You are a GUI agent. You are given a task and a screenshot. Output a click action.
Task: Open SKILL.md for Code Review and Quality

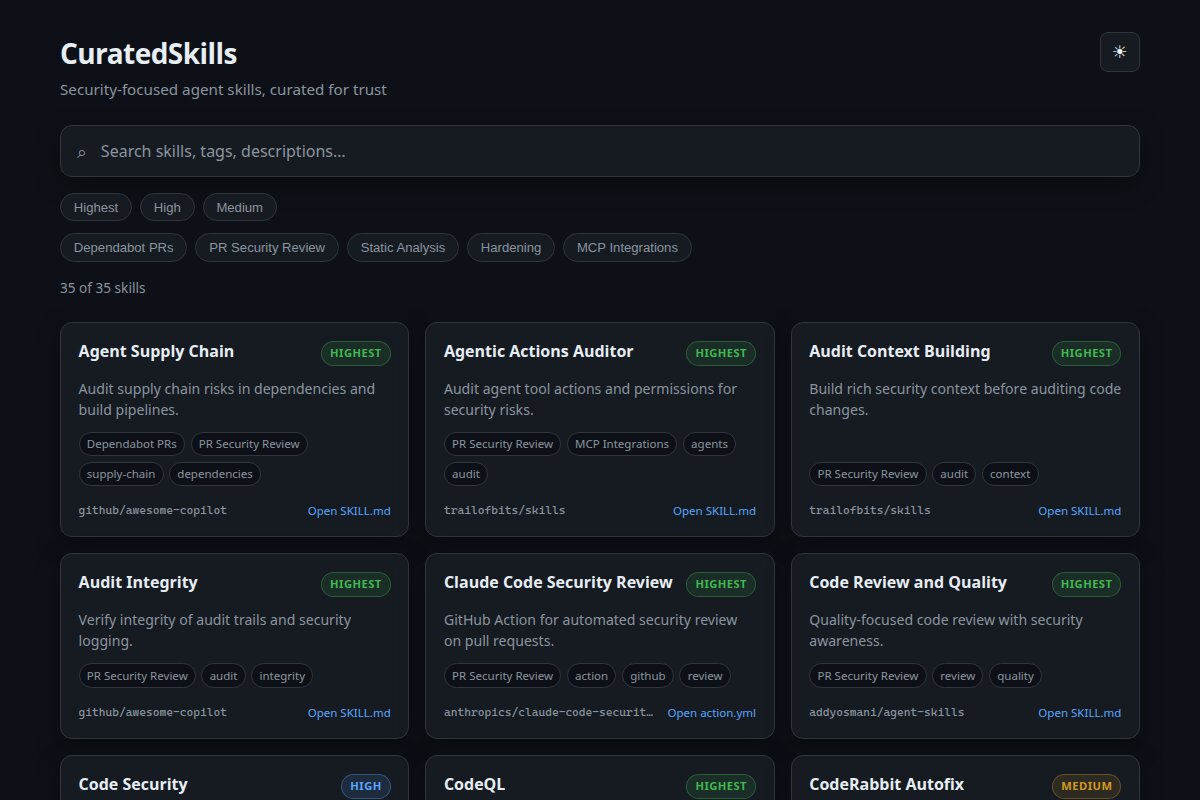pyautogui.click(x=1079, y=713)
